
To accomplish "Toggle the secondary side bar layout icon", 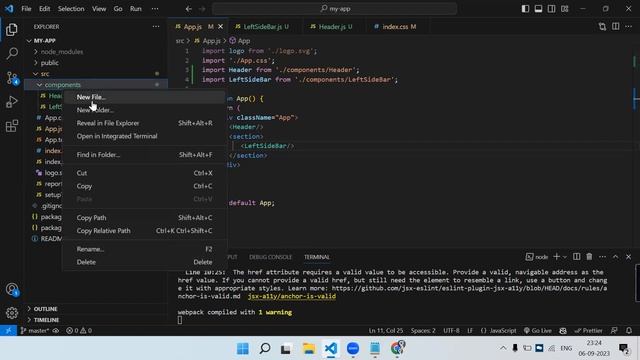I will pyautogui.click(x=551, y=9).
